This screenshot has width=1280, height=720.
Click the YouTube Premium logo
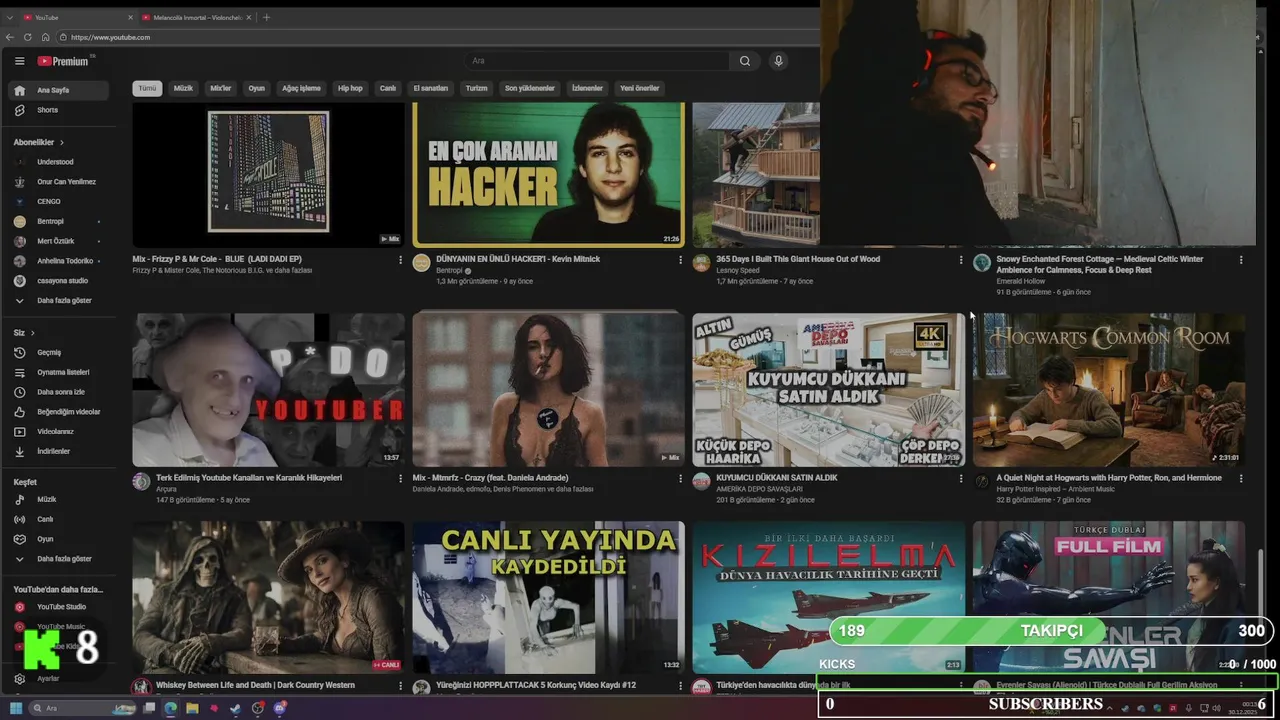click(x=64, y=61)
